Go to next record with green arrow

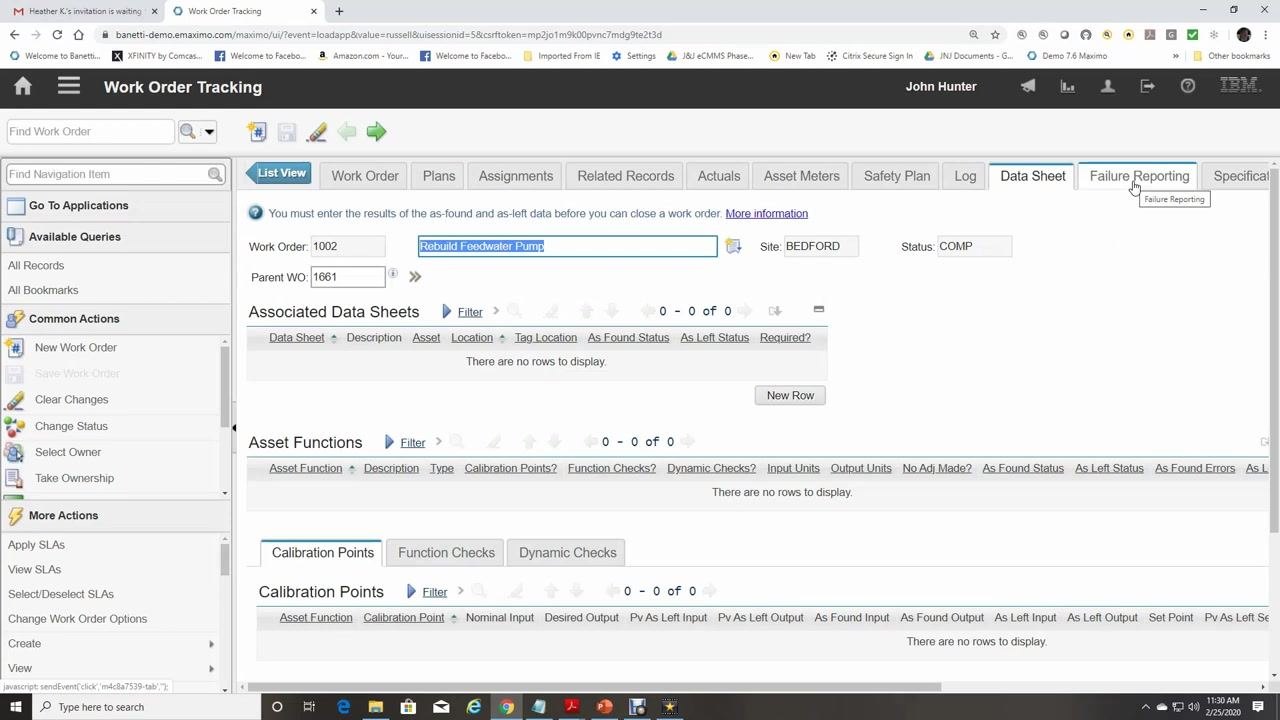[376, 132]
